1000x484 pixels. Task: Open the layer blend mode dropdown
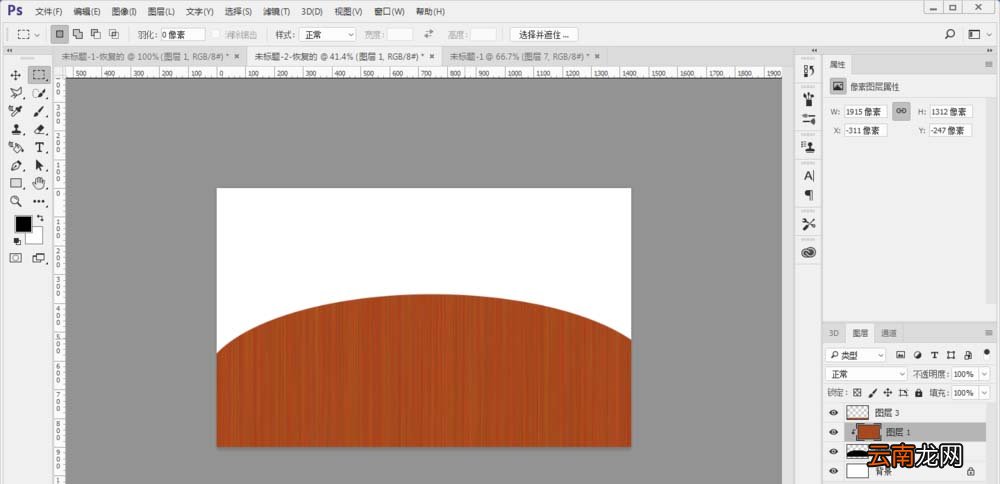coord(865,374)
